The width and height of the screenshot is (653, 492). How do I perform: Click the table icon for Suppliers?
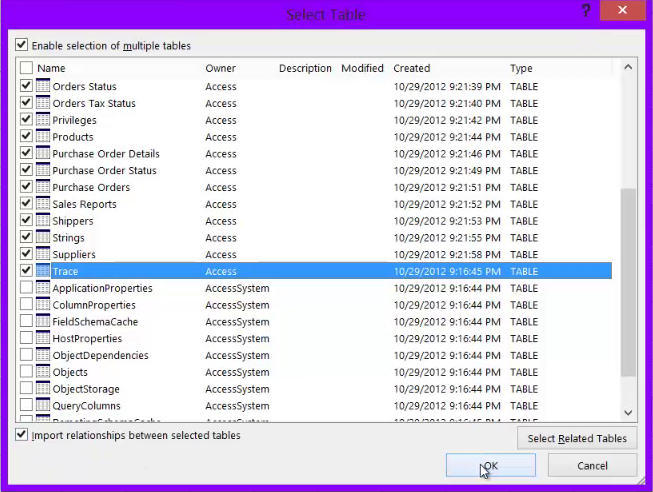click(x=43, y=255)
